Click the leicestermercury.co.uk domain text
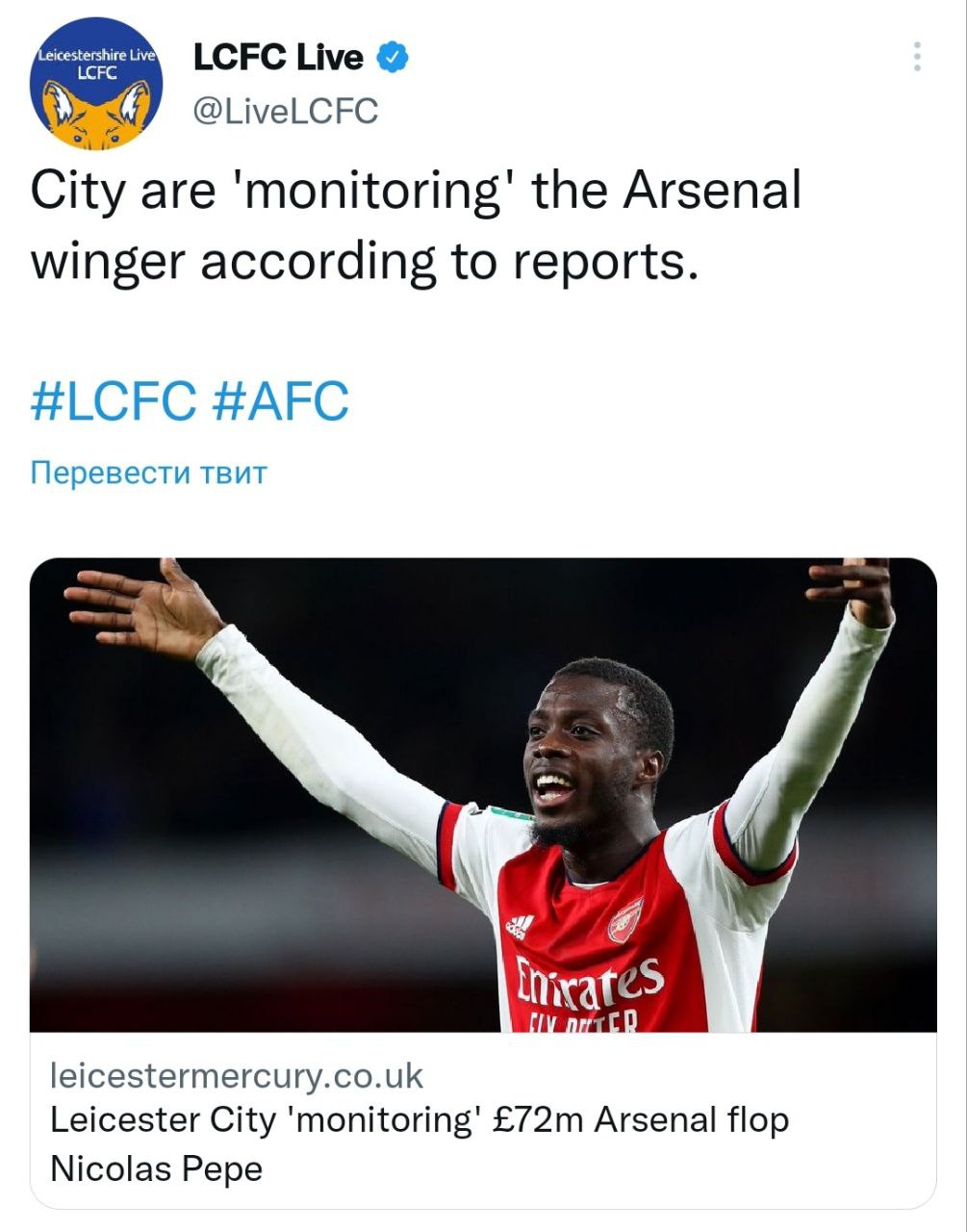Viewport: 967px width, 1232px height. coord(236,1075)
